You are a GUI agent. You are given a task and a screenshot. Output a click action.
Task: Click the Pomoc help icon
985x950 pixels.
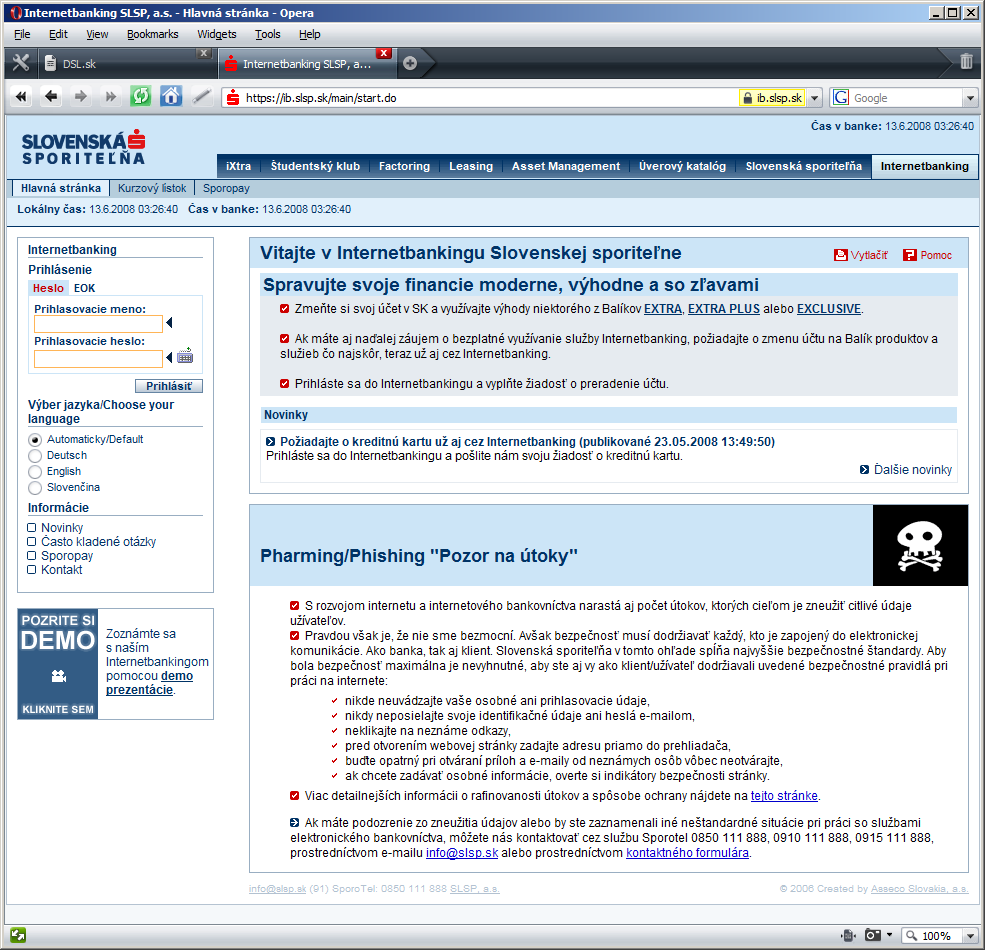[910, 255]
